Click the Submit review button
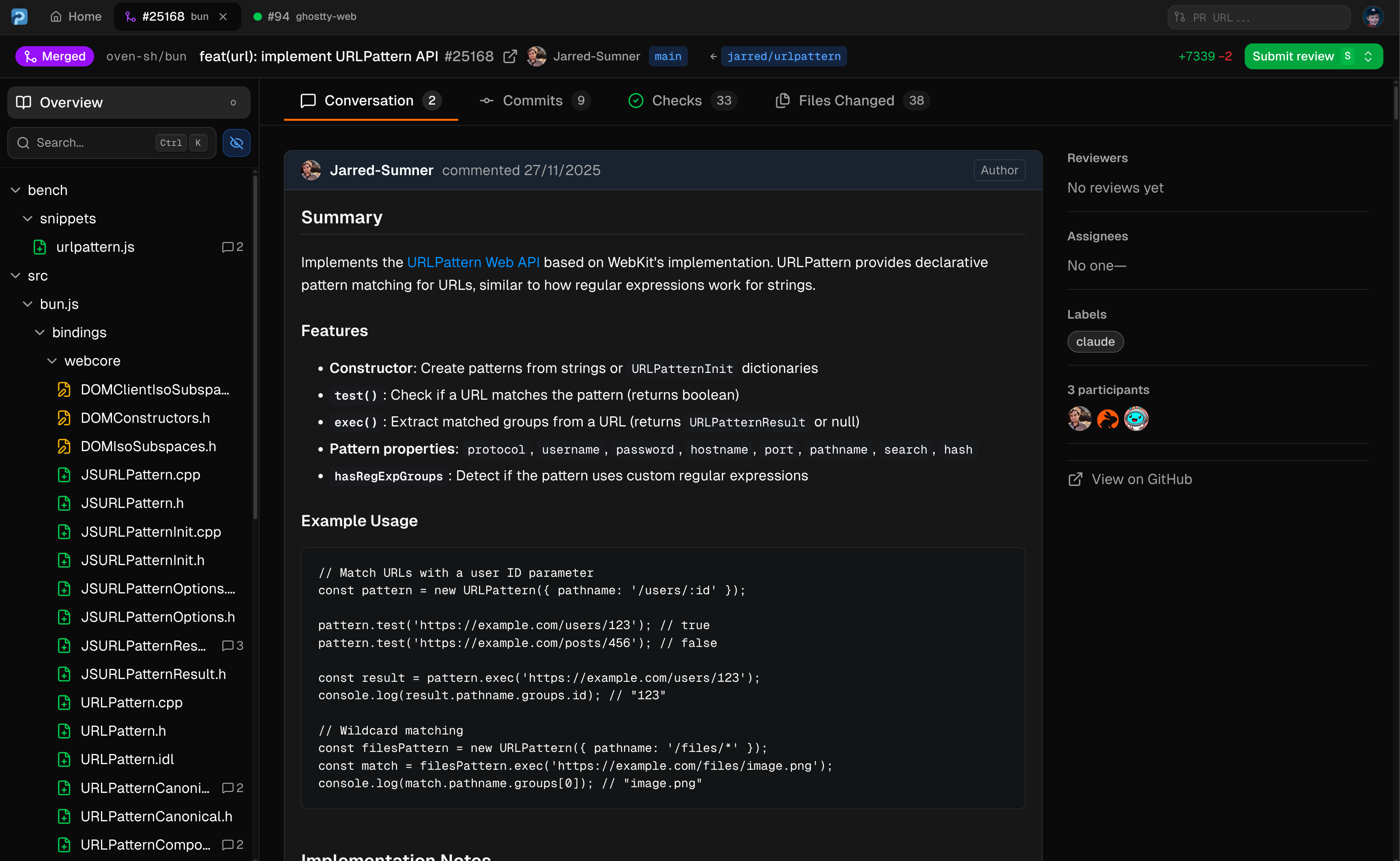Viewport: 1400px width, 861px height. [x=1293, y=56]
